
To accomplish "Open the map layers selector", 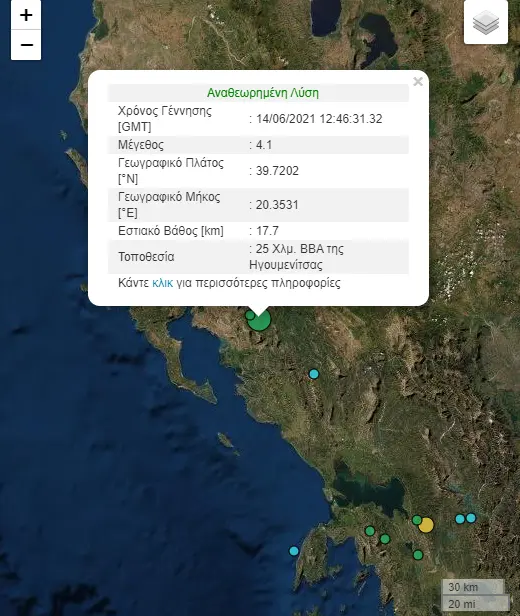I will [x=486, y=22].
